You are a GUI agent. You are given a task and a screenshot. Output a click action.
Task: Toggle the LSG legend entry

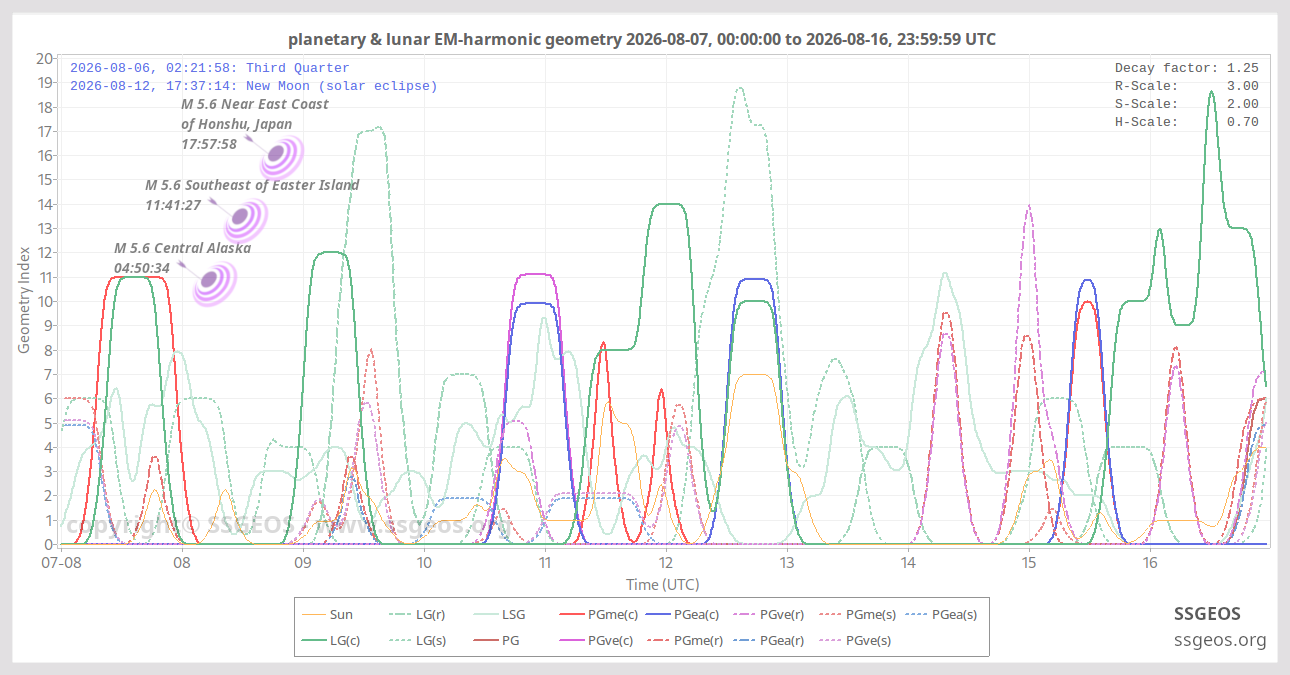coord(499,615)
